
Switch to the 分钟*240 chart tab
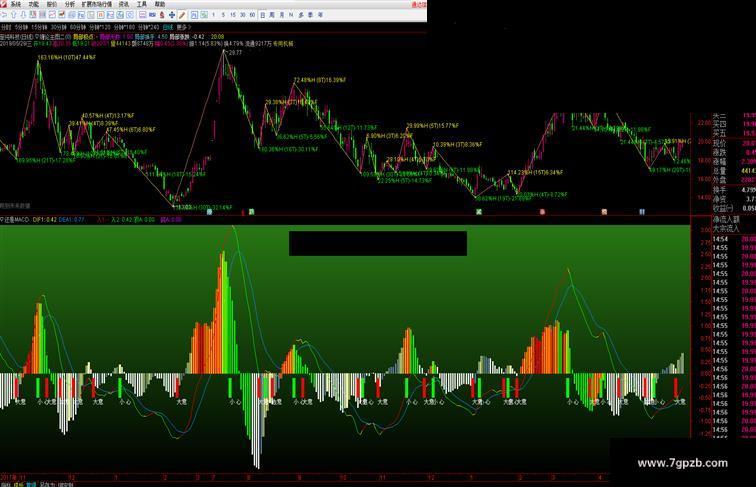click(149, 27)
